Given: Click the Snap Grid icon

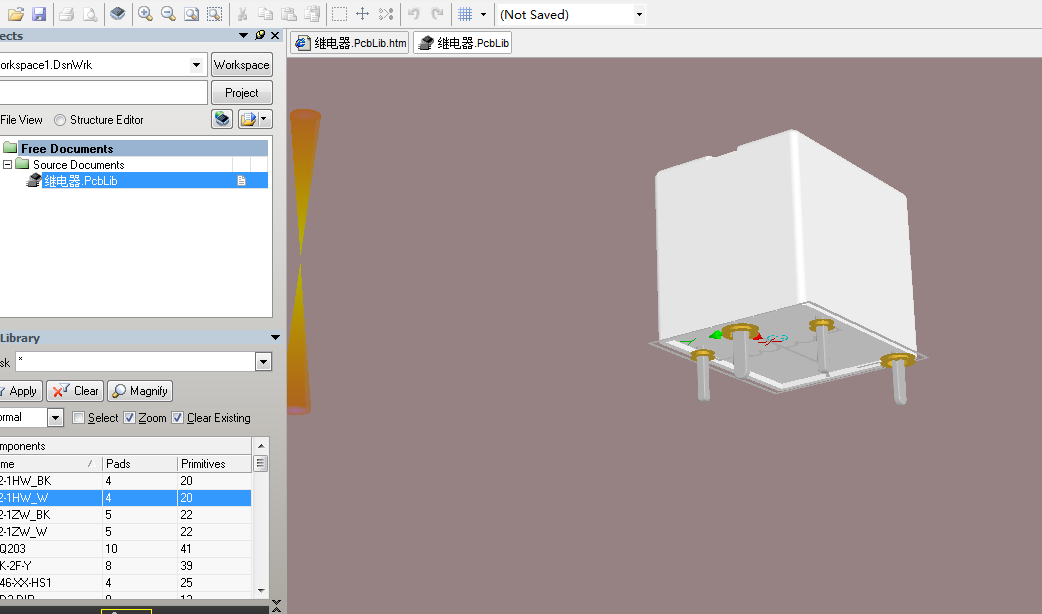Looking at the screenshot, I should pos(465,14).
